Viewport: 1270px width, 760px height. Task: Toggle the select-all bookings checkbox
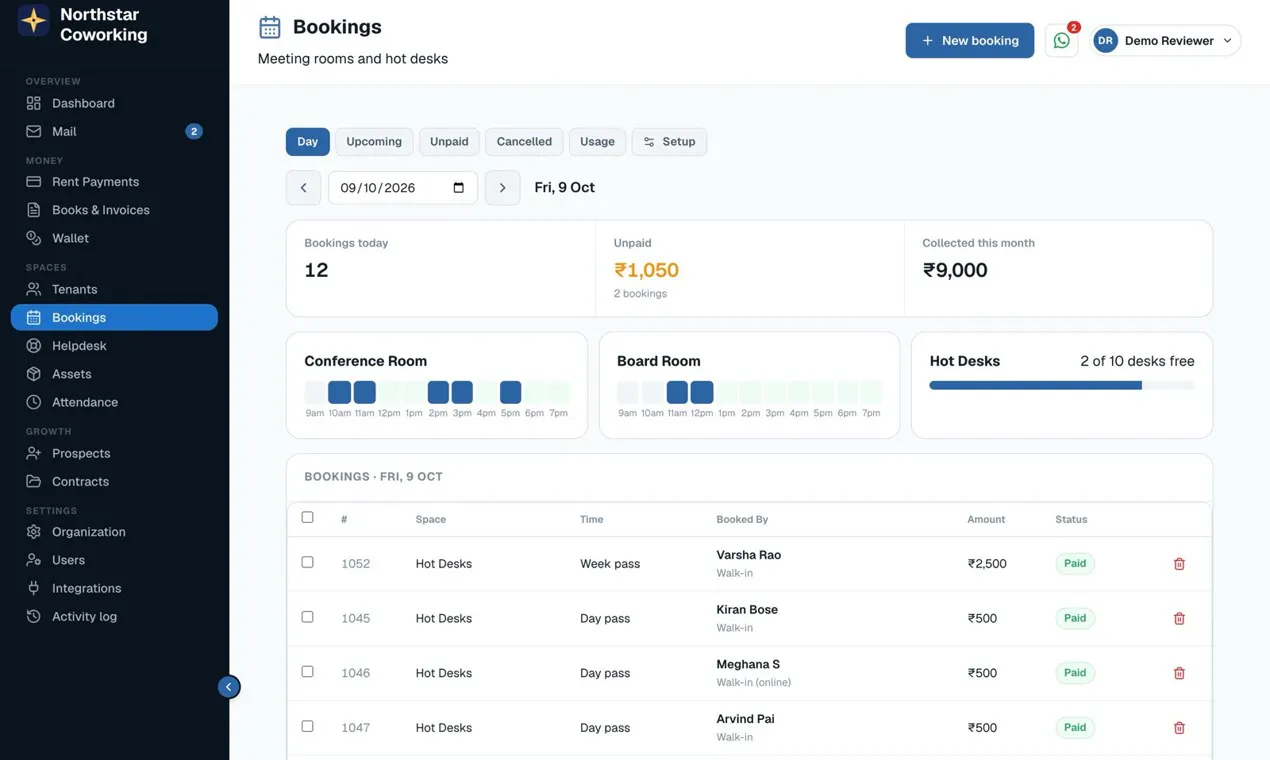pos(307,518)
